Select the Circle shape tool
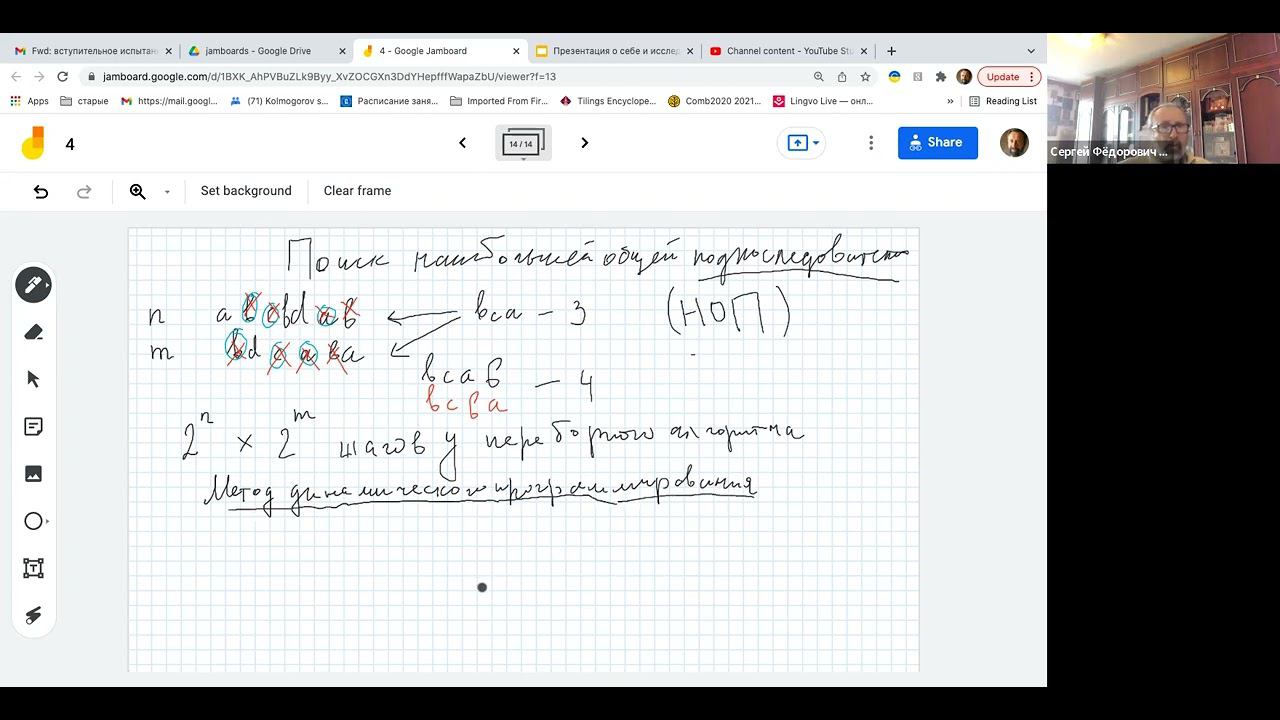 pyautogui.click(x=33, y=521)
